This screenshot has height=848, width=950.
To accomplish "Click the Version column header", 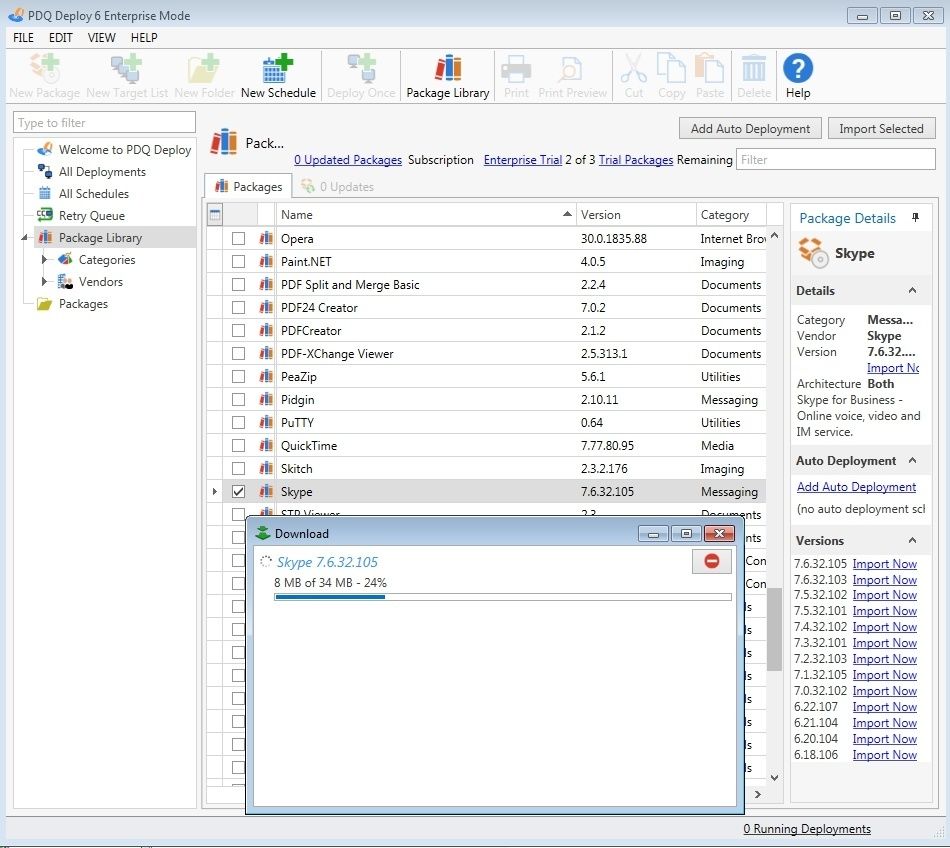I will 636,214.
